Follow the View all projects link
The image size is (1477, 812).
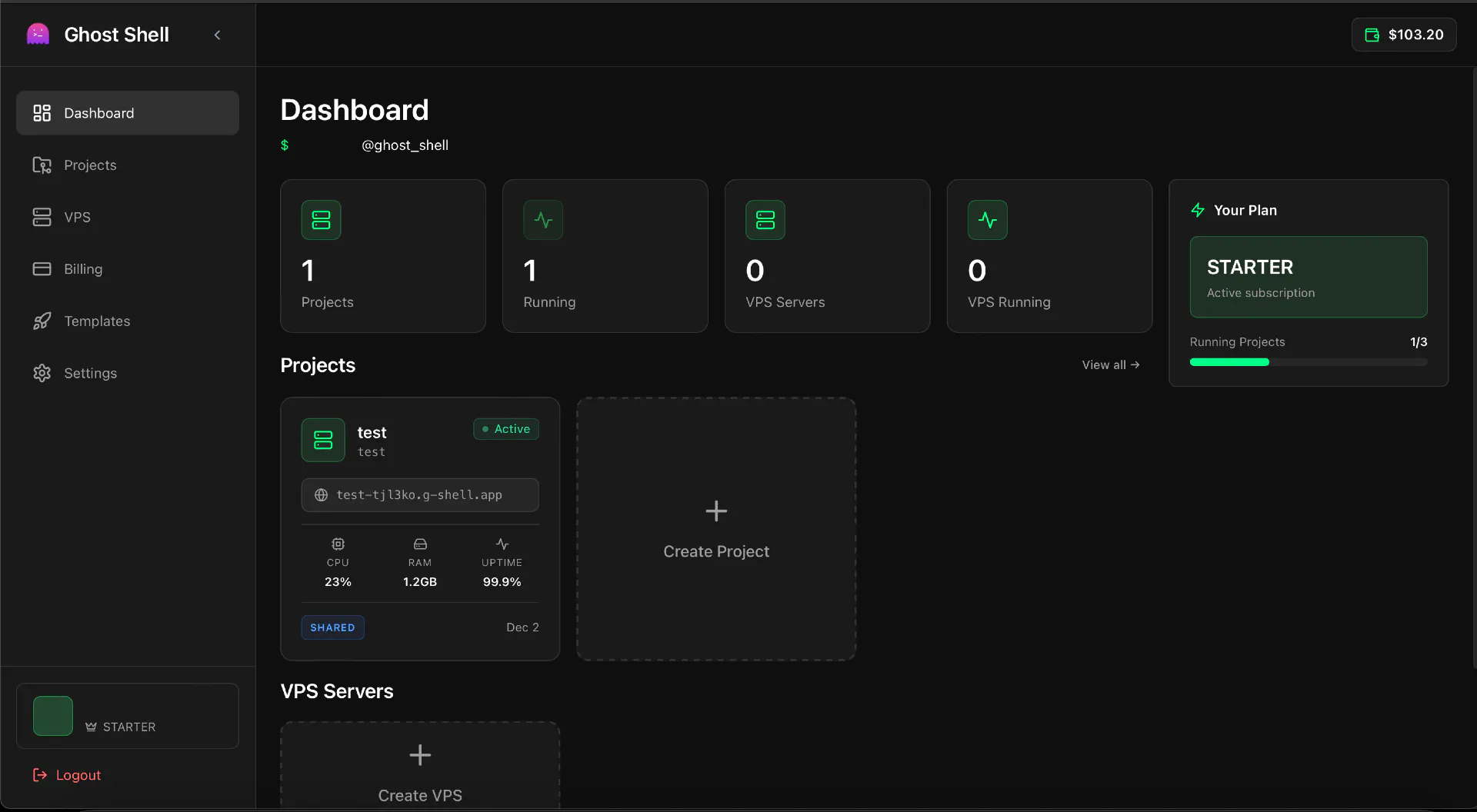click(1111, 364)
